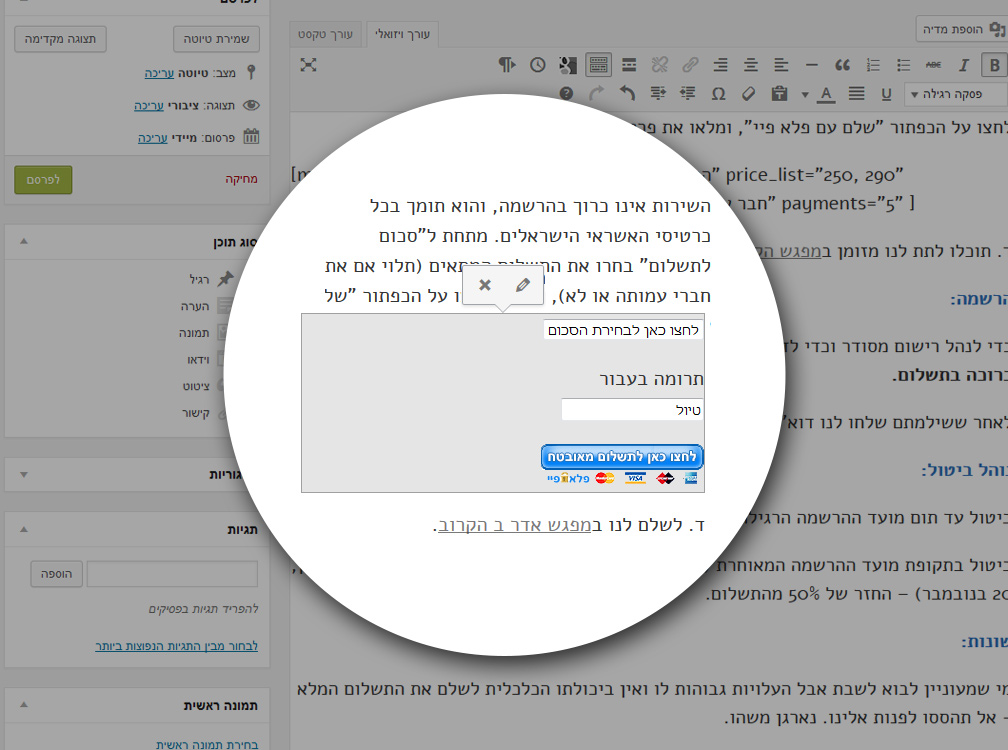Align text left
Viewport: 1008px width, 750px height.
[x=780, y=65]
